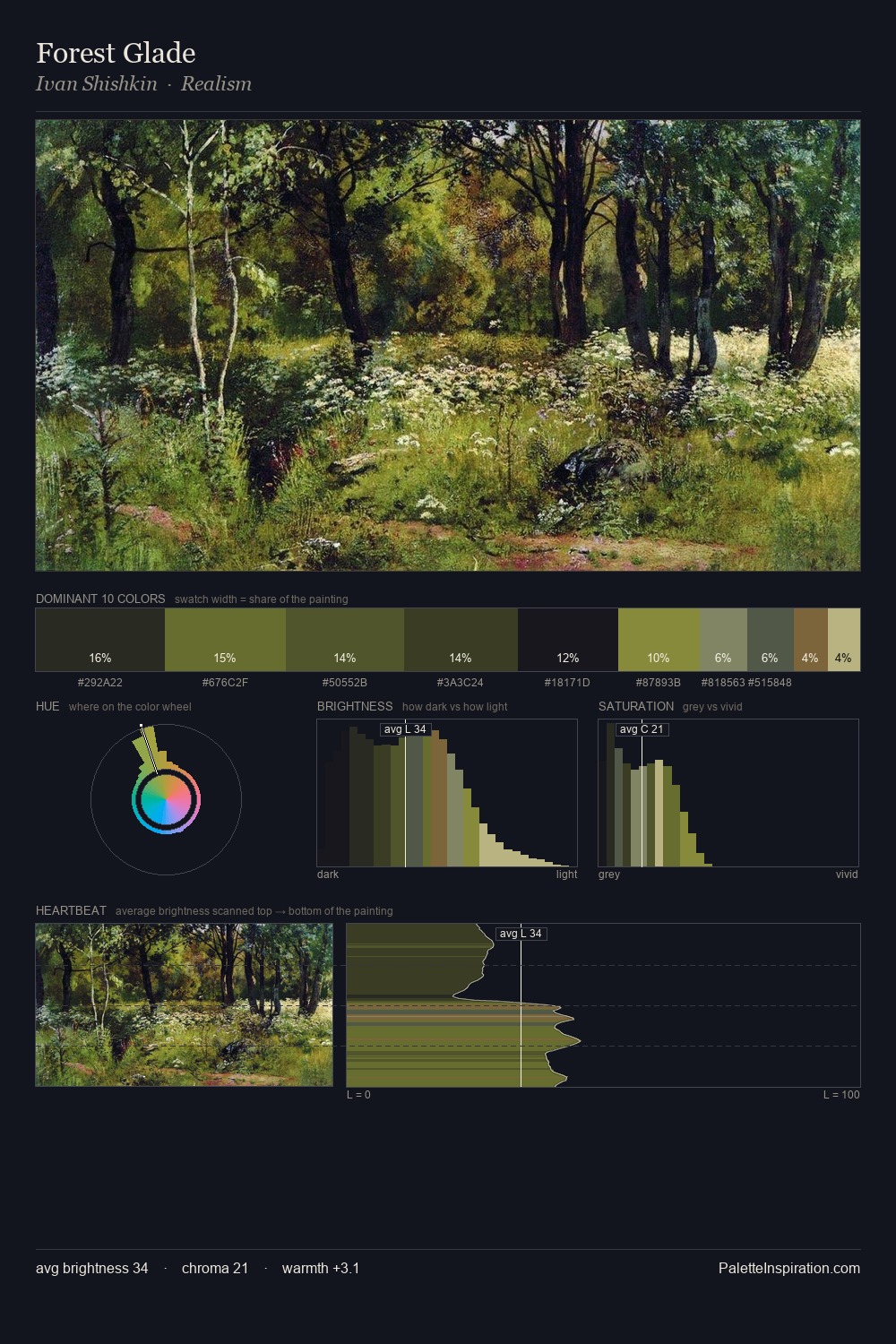Click the 'grey' axis label
This screenshot has height=1344, width=896.
coord(609,874)
